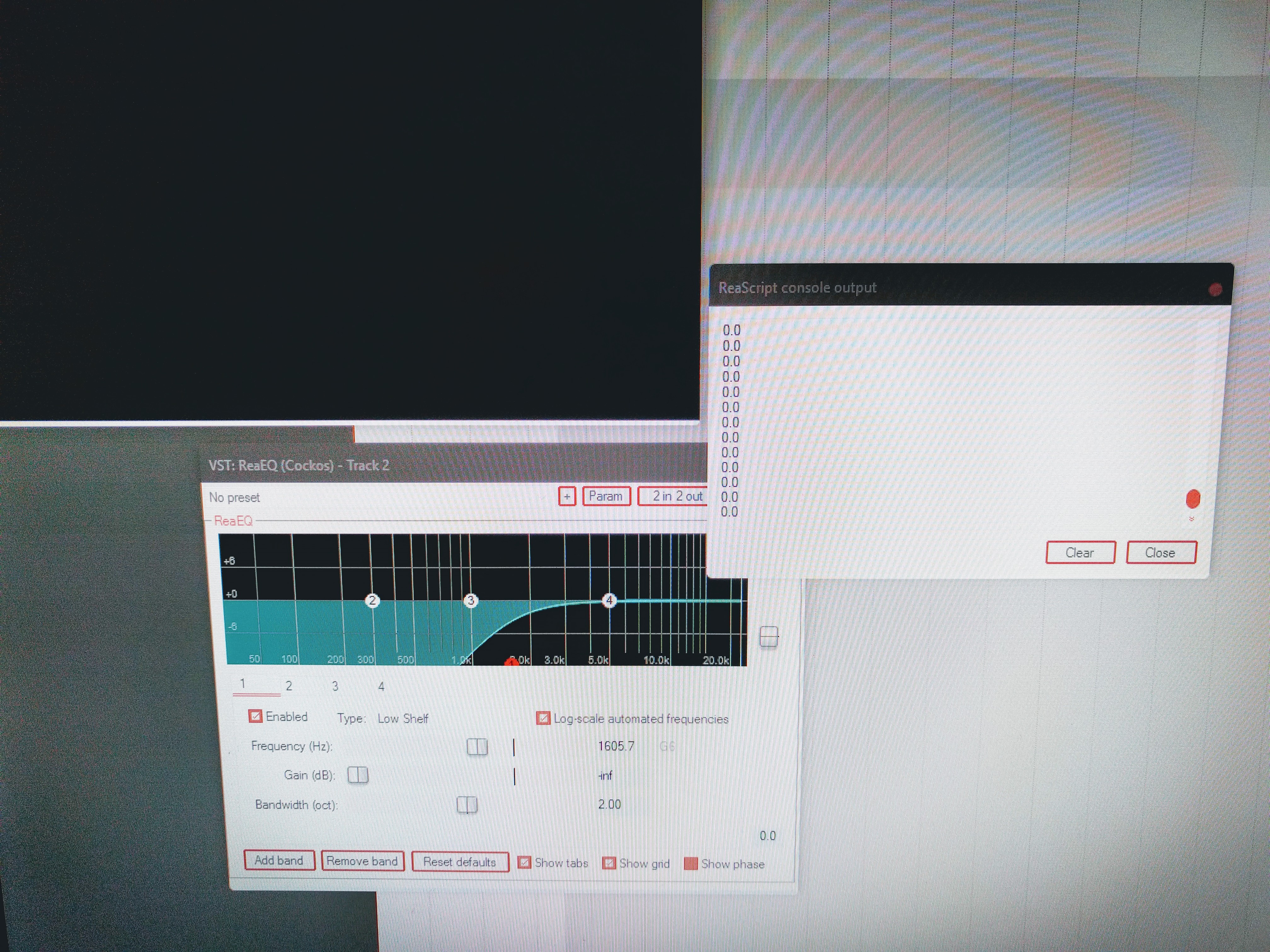Click the output gain fader beside EQ graph

tap(769, 637)
